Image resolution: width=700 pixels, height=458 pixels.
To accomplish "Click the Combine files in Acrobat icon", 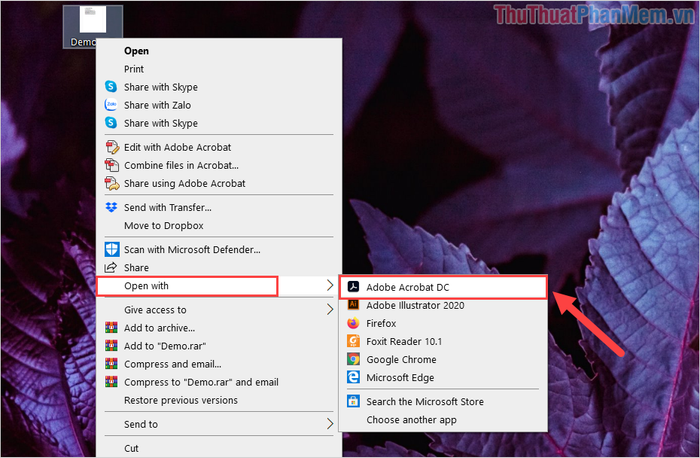I will click(112, 165).
